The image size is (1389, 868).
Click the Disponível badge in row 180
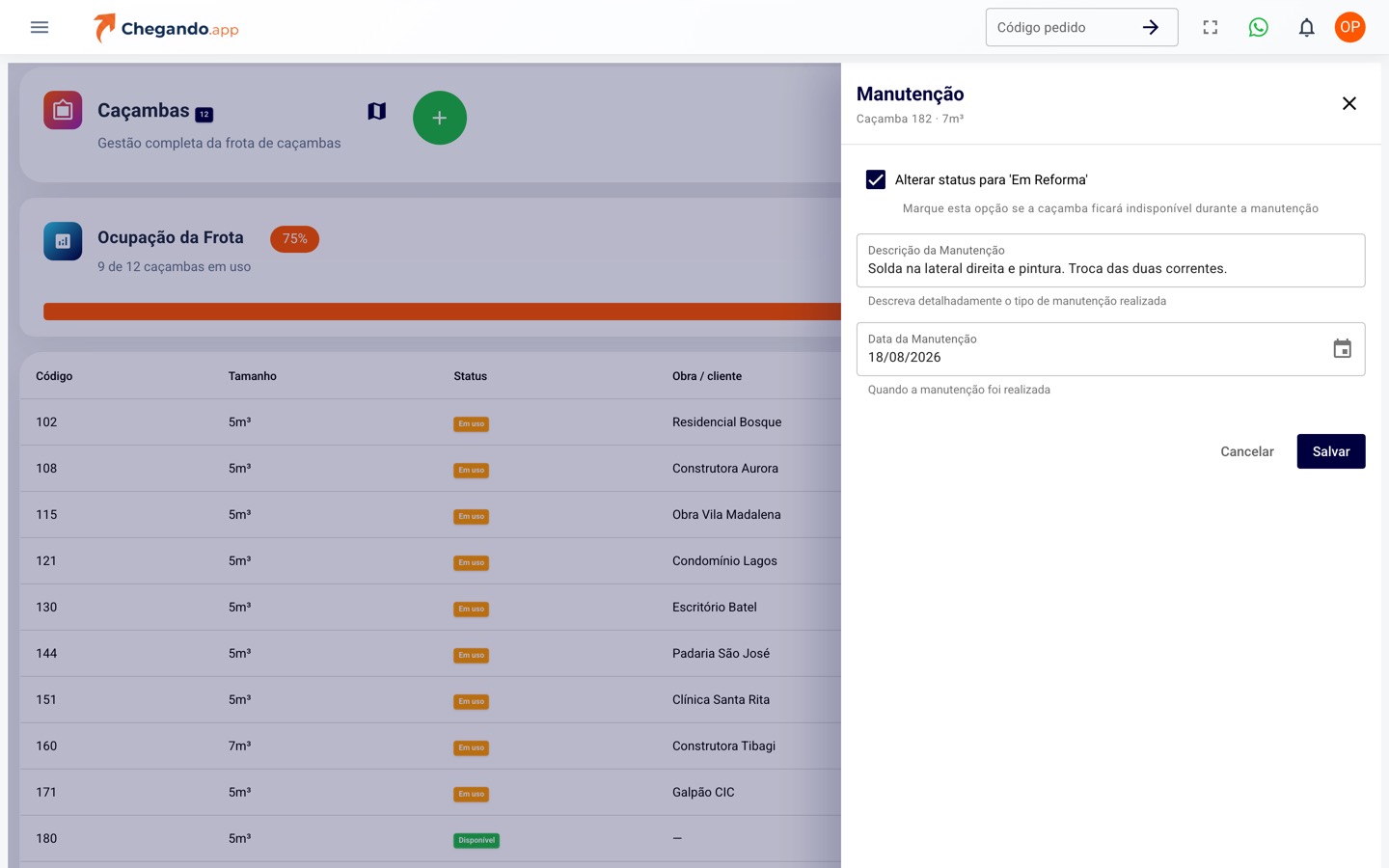click(x=477, y=841)
